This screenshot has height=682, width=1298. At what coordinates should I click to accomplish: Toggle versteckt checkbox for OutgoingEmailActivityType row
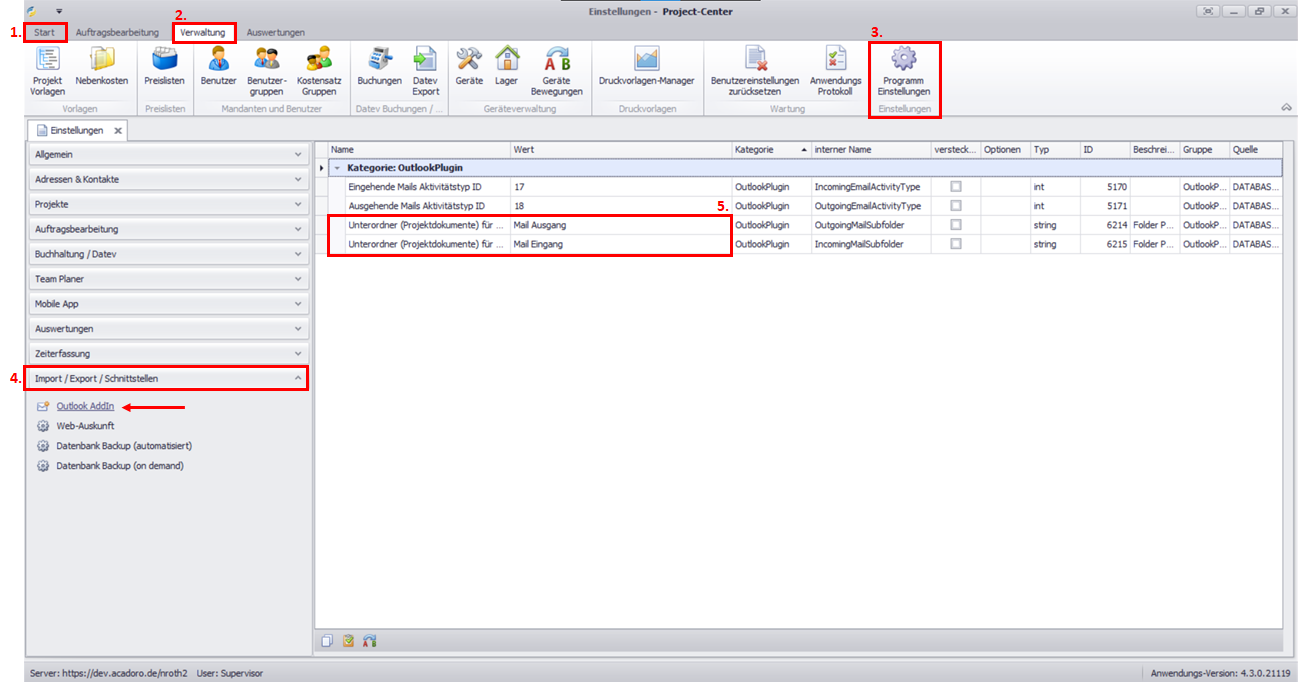click(956, 206)
